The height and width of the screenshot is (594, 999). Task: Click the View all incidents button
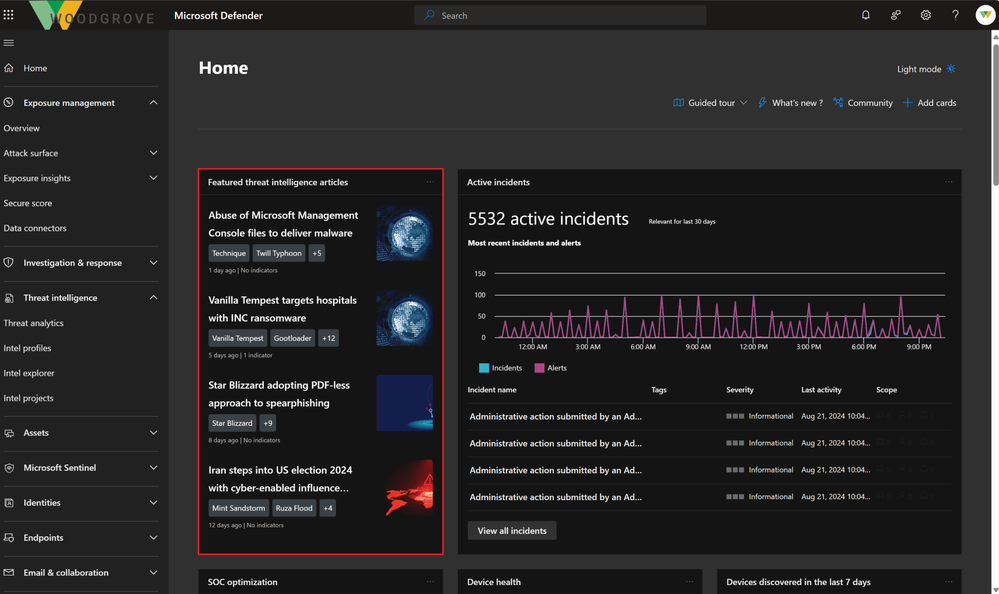click(x=512, y=530)
